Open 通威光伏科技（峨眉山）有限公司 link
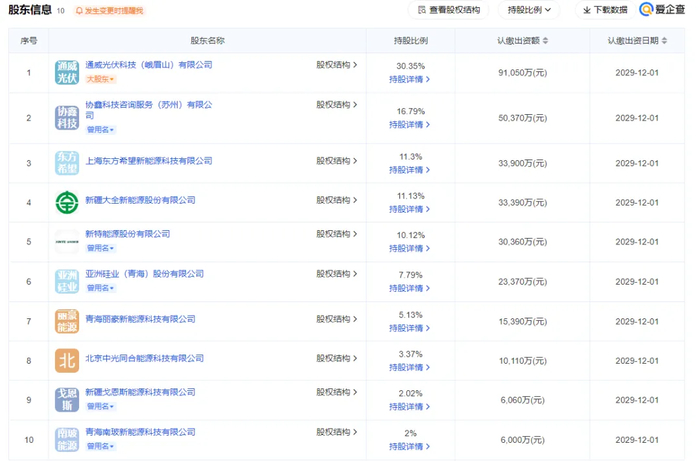Screen dimensions: 700x461 click(149, 65)
